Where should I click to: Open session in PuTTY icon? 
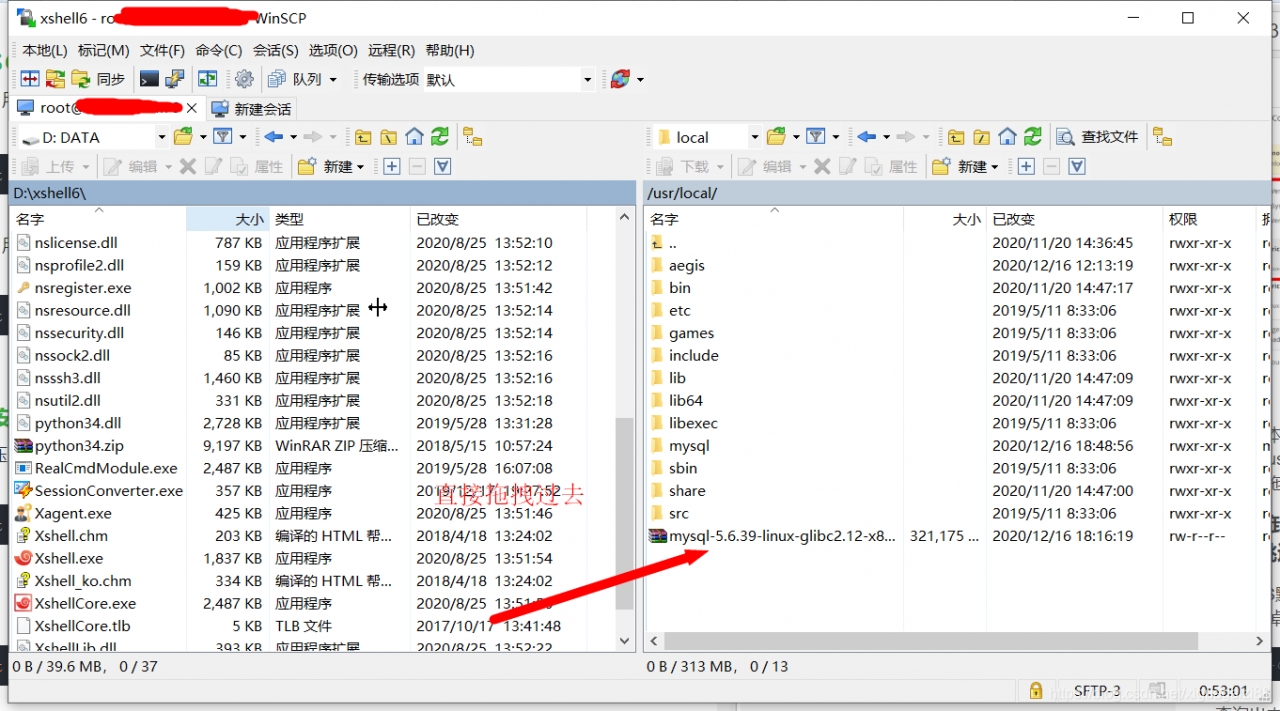[x=175, y=79]
